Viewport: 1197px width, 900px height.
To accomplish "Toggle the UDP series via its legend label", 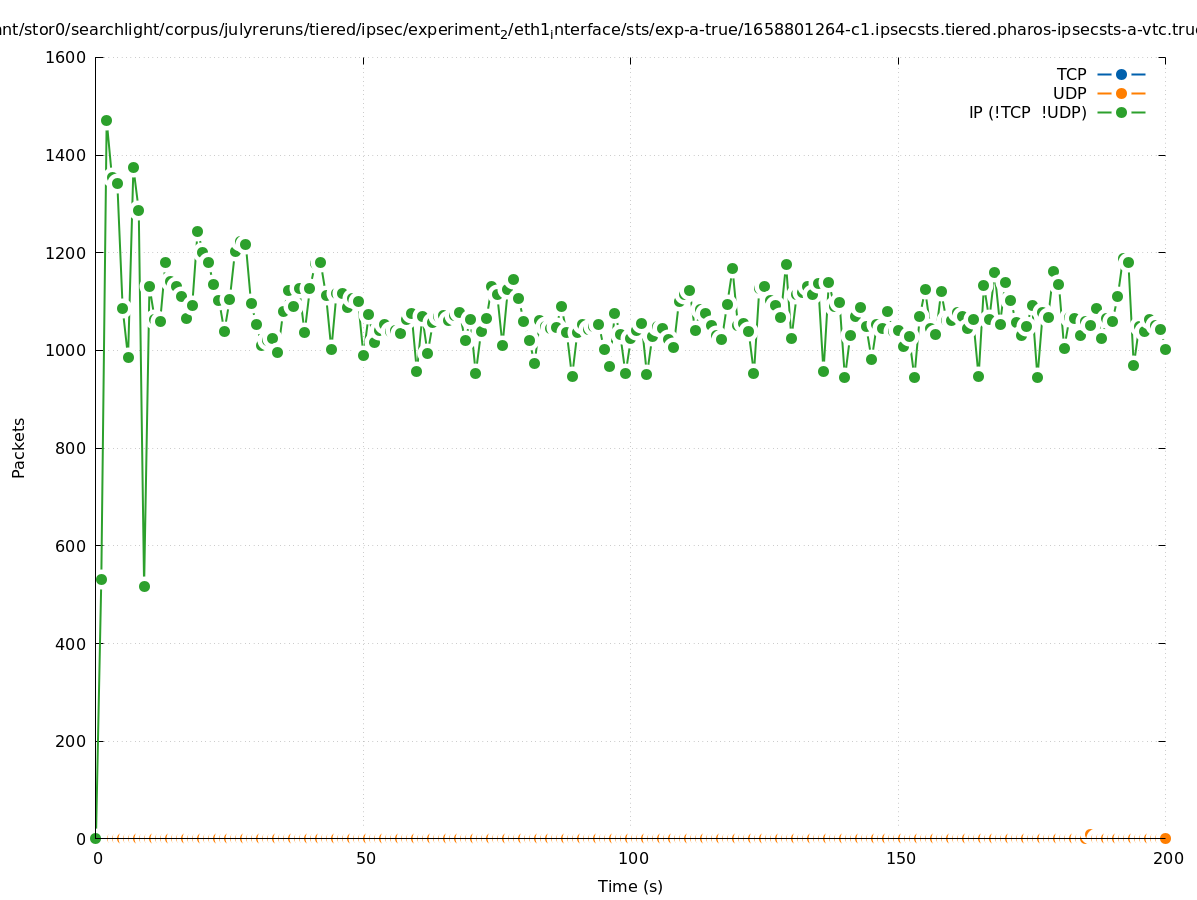I will point(1069,93).
